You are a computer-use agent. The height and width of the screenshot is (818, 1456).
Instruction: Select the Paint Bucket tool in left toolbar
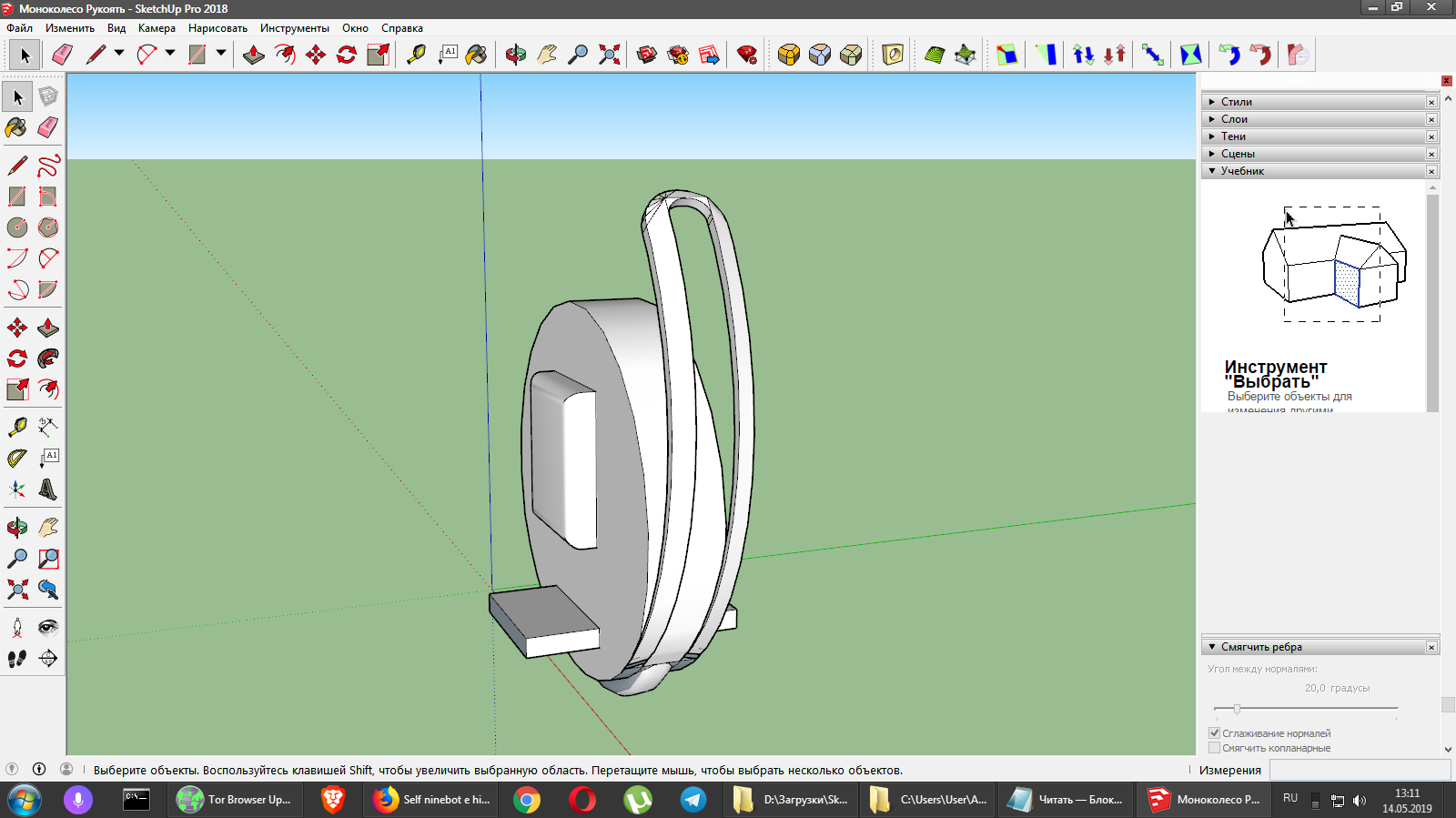click(x=16, y=127)
